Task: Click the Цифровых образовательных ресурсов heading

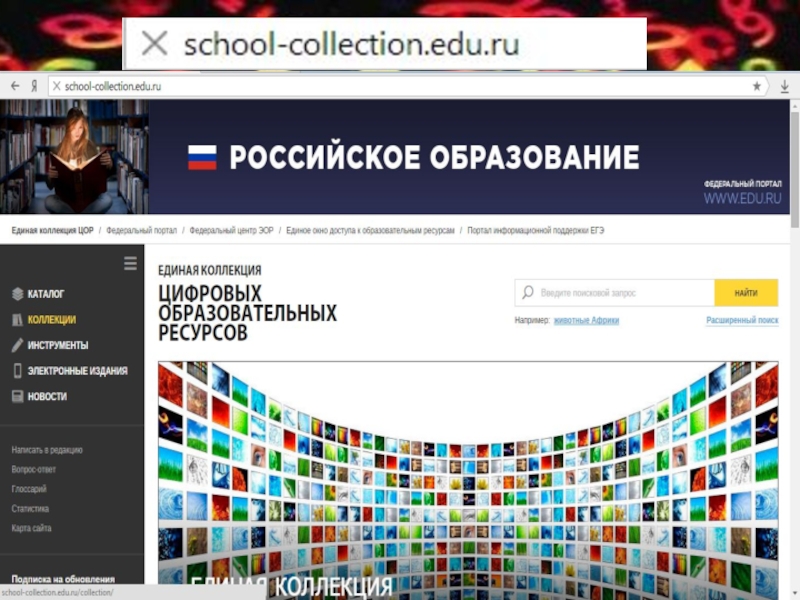Action: coord(247,313)
